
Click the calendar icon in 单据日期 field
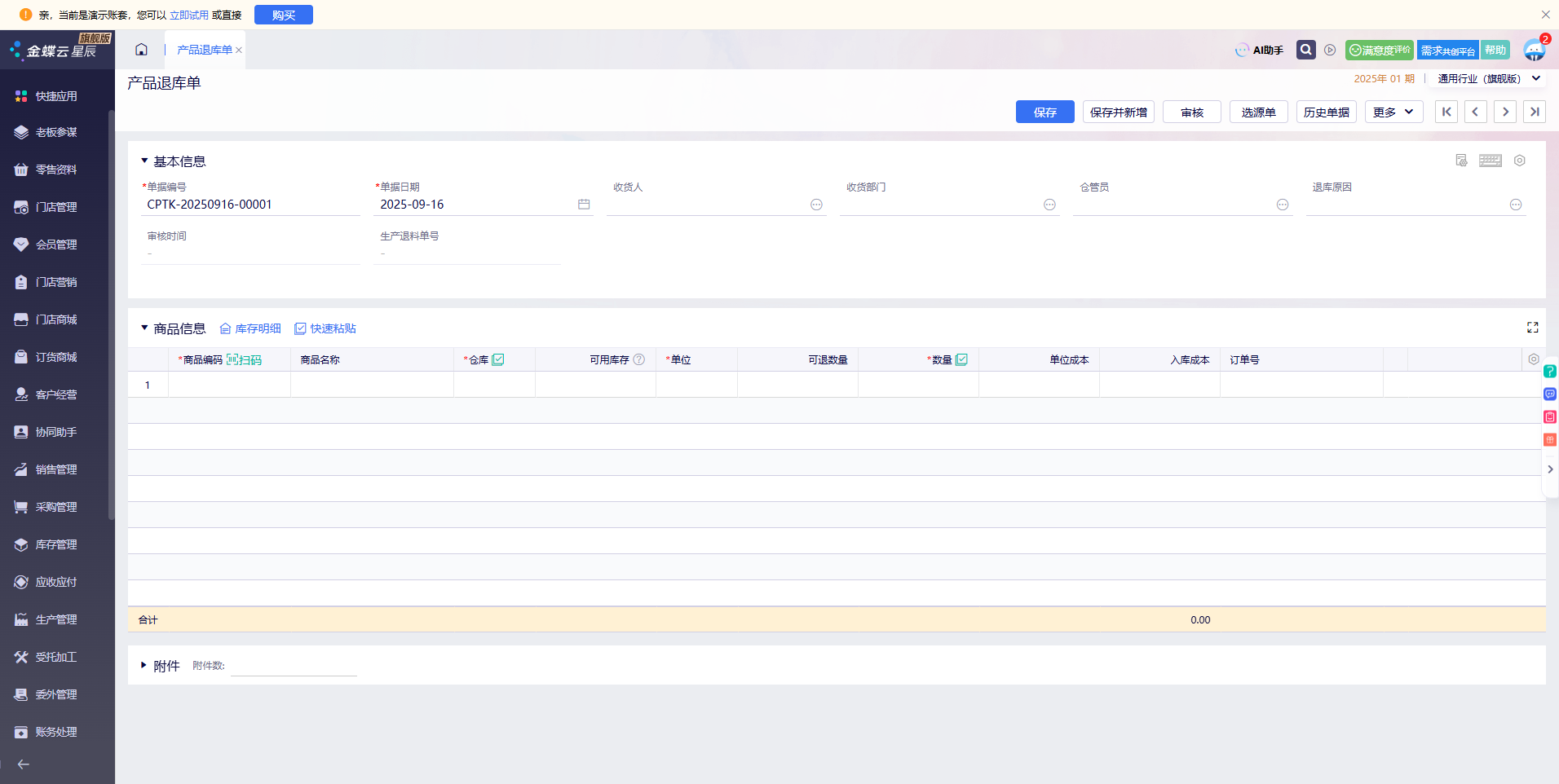point(584,205)
